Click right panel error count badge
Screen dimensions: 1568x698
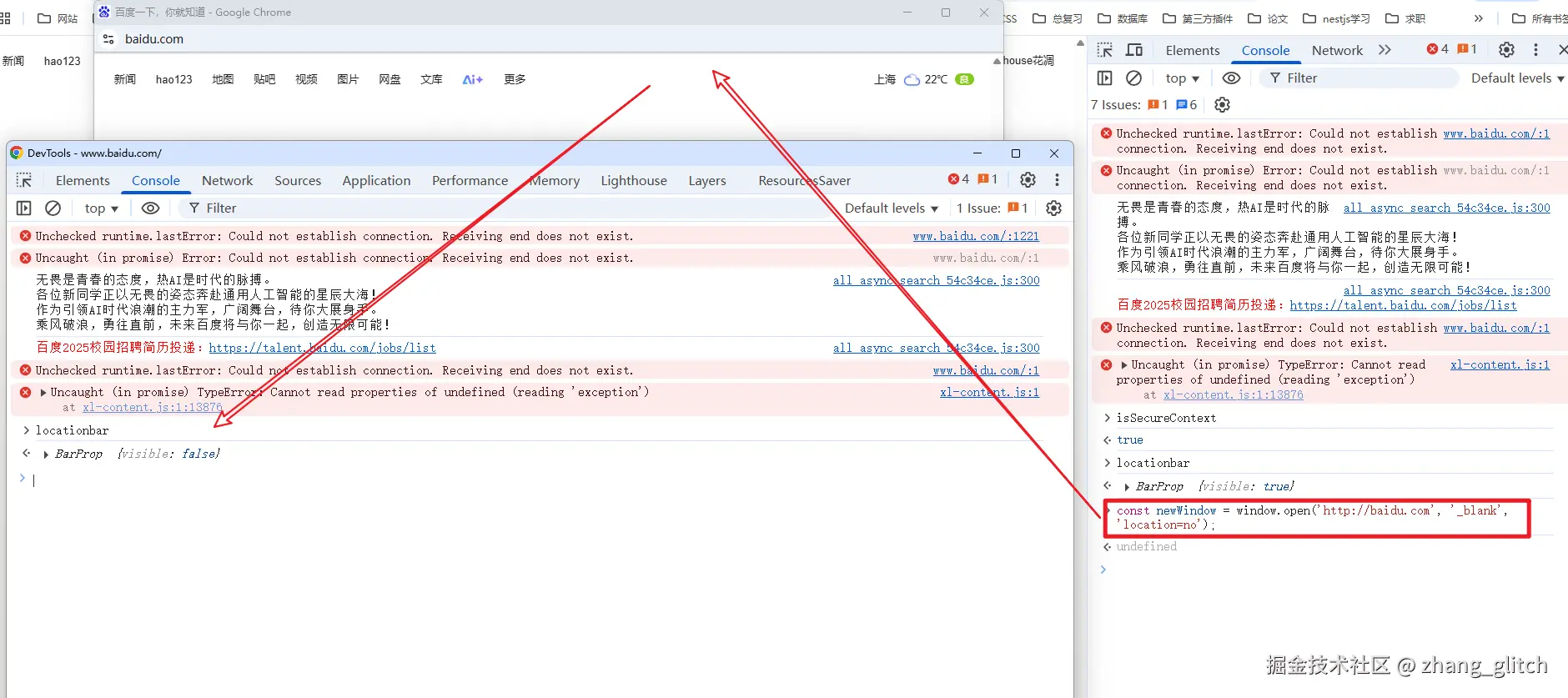click(1438, 49)
